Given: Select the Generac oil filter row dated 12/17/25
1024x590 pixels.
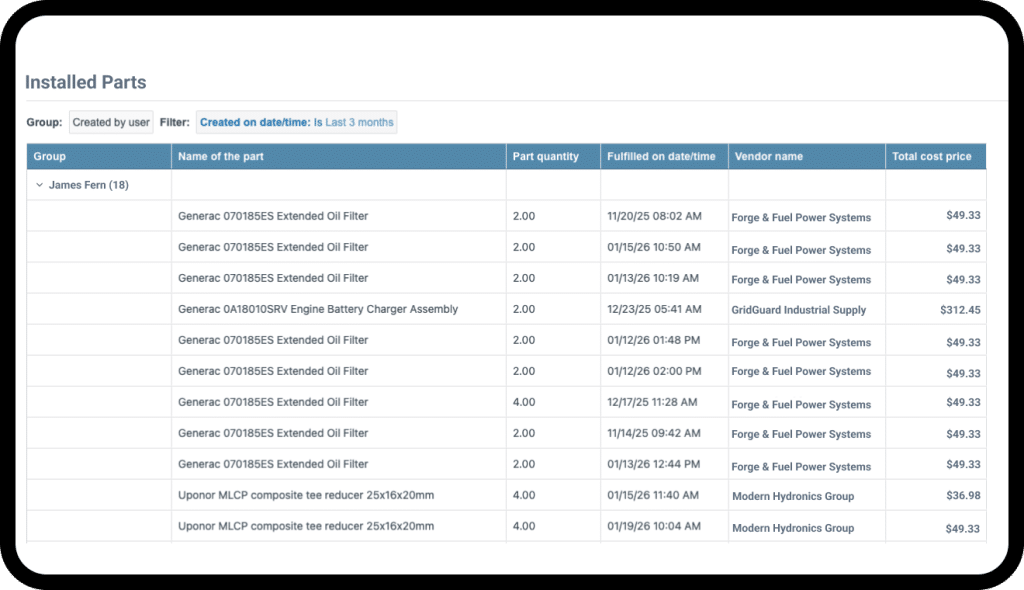Looking at the screenshot, I should [x=273, y=402].
